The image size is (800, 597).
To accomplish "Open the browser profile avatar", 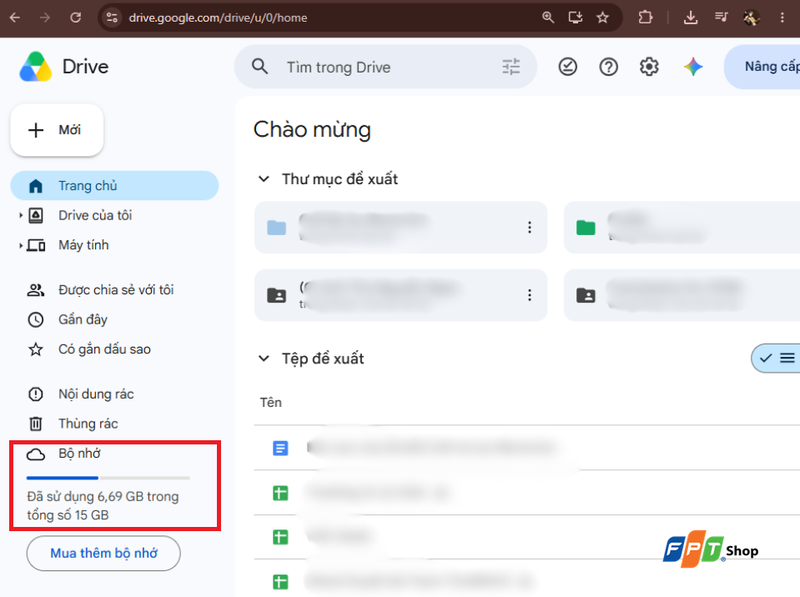I will tap(752, 18).
